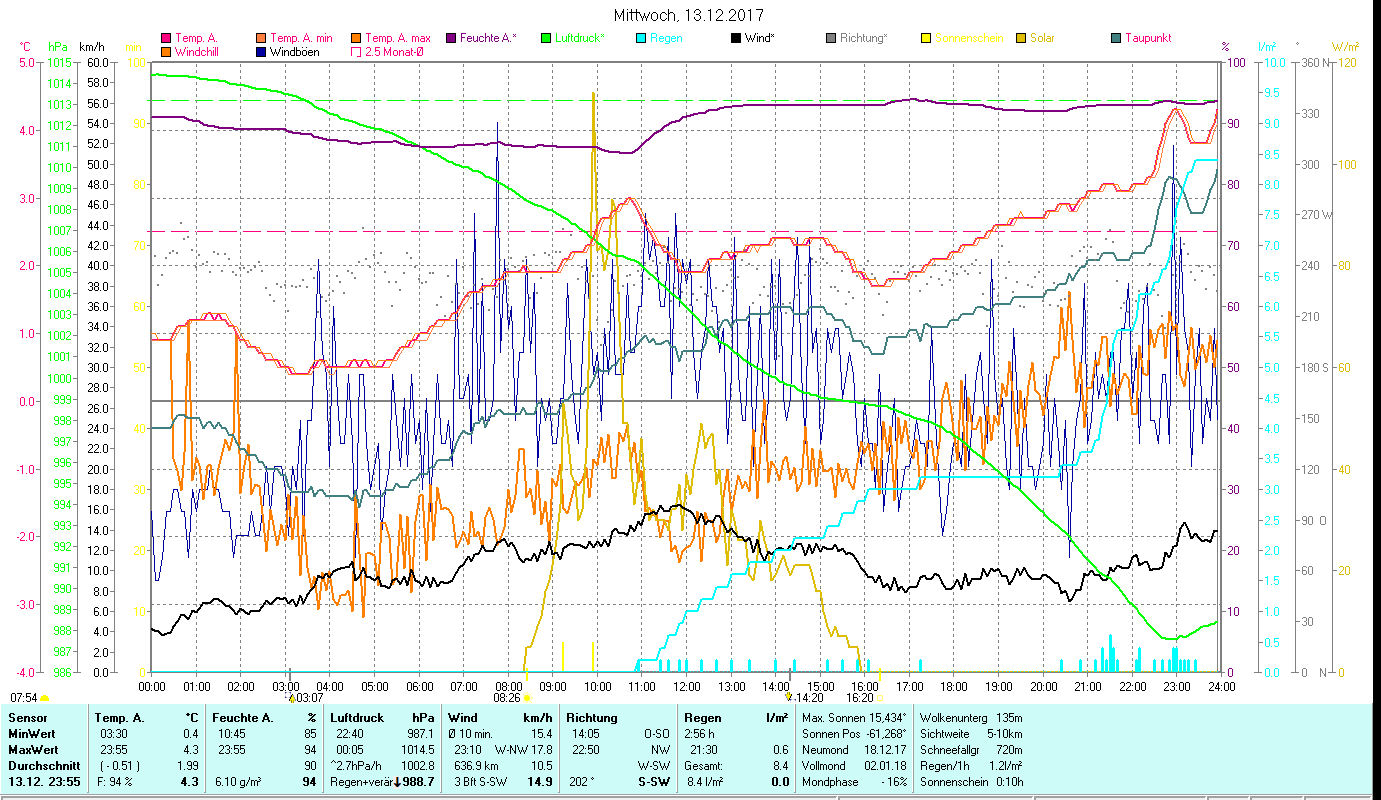Screen dimensions: 1381x800
Task: Click the 6.10 g/m³ humidity value
Action: click(237, 781)
